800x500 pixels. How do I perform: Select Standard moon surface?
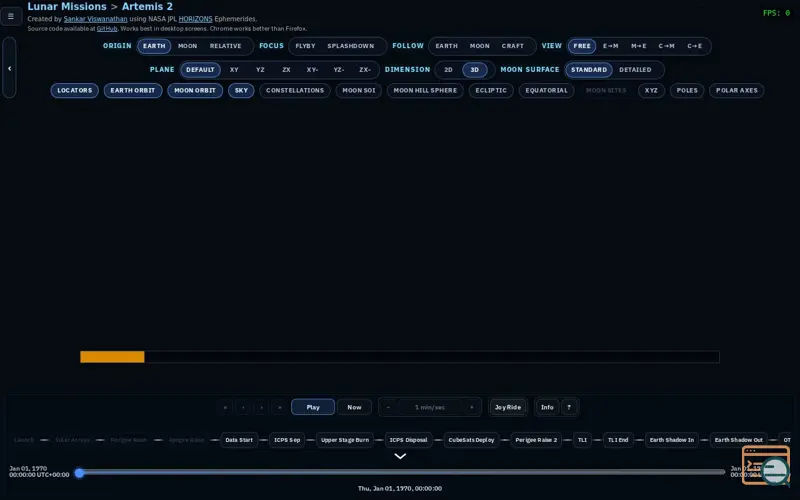tap(589, 69)
